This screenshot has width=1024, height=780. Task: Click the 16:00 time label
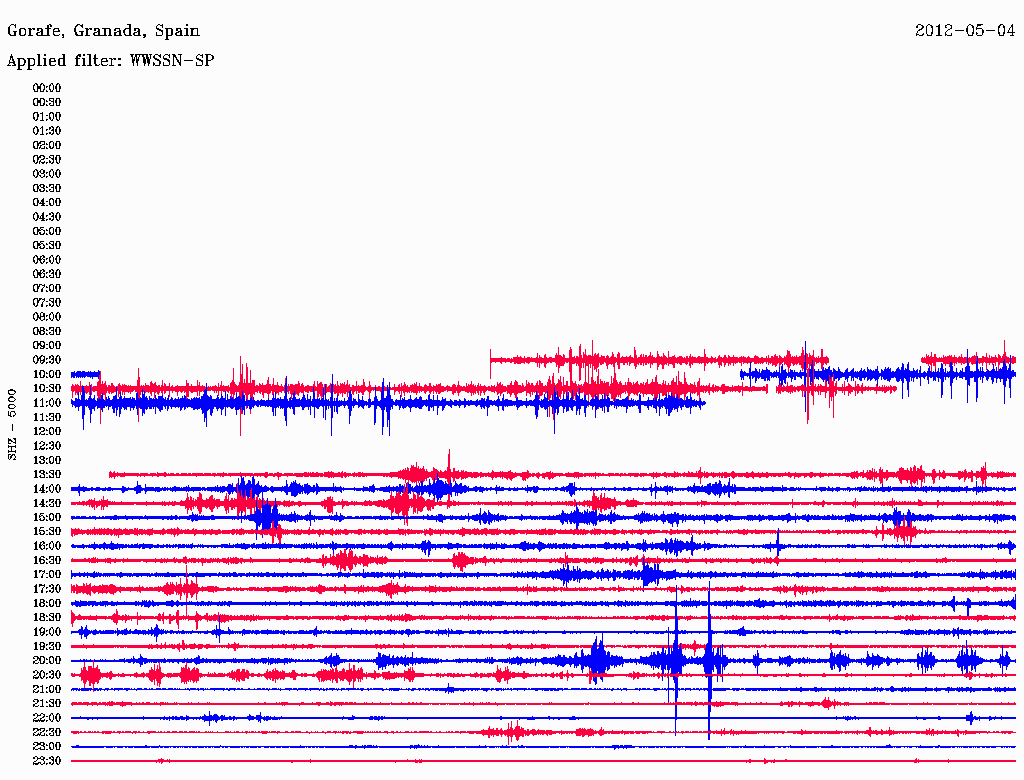[x=47, y=546]
